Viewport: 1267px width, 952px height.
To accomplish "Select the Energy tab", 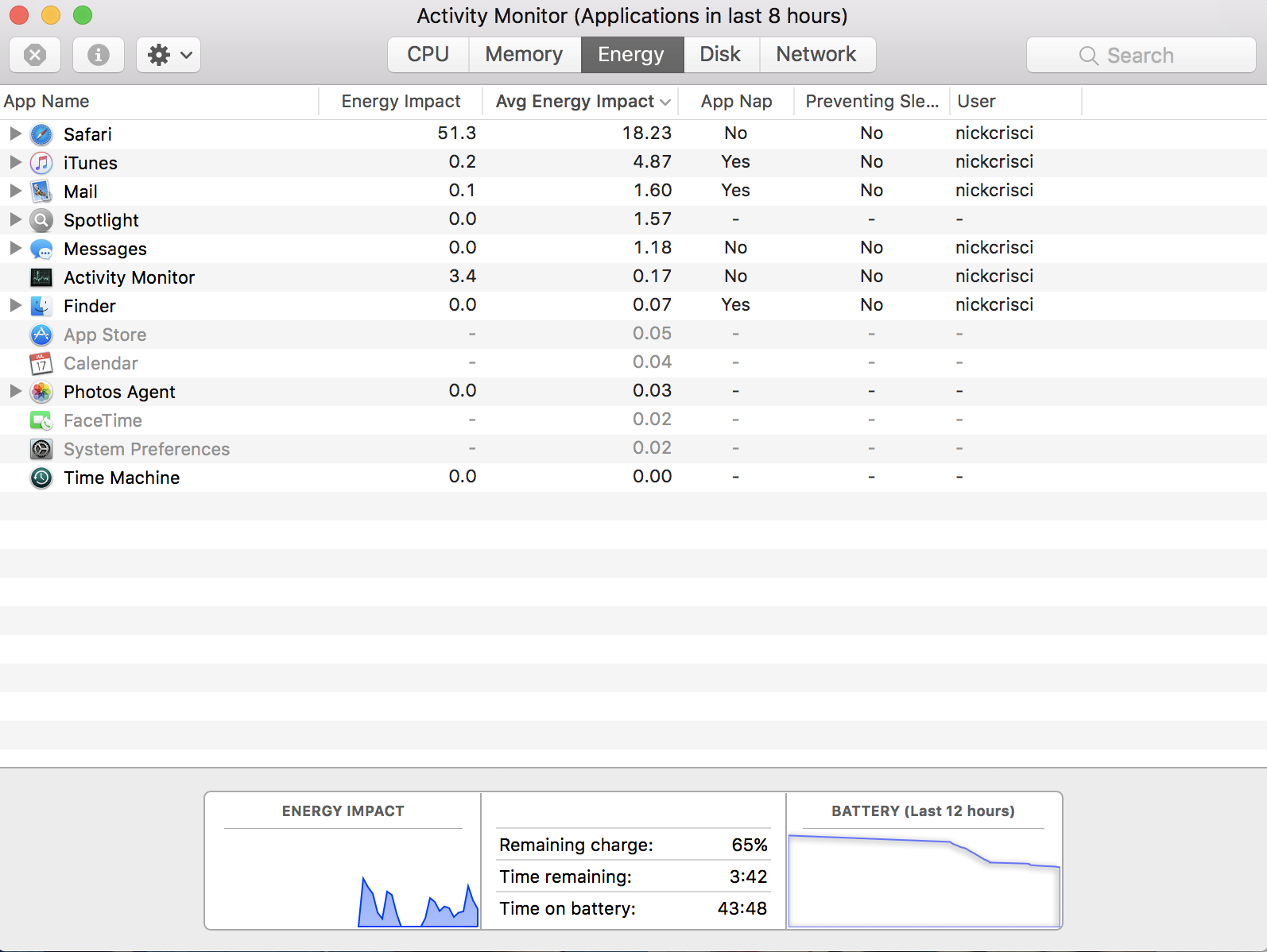I will [632, 55].
